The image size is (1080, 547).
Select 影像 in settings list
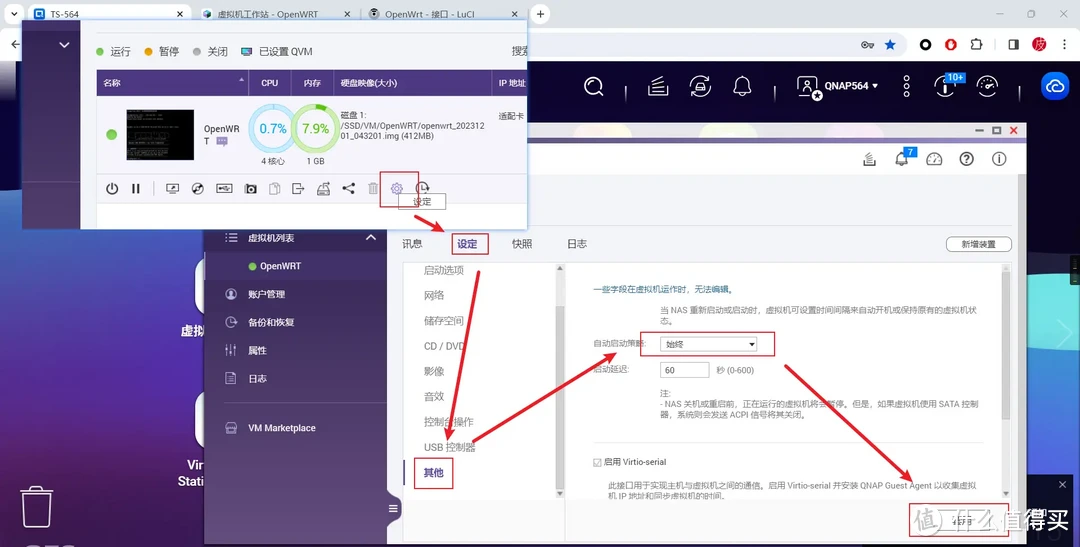434,371
